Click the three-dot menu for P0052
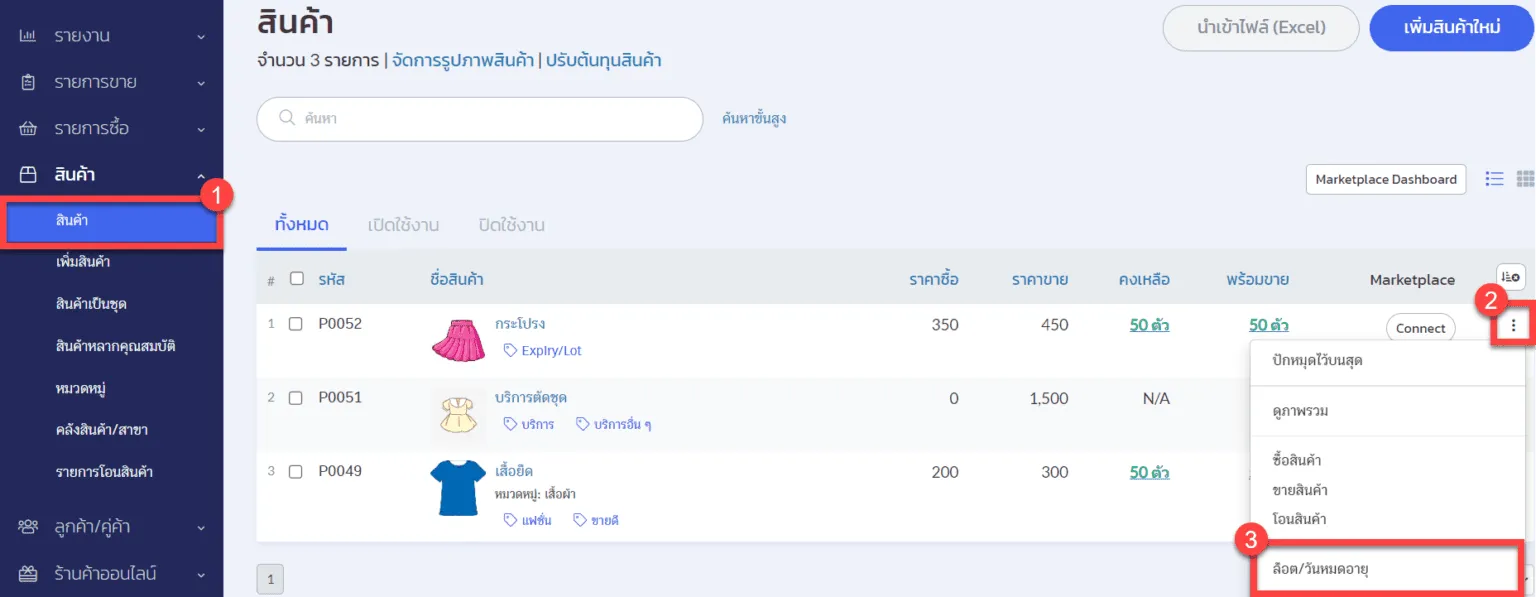The height and width of the screenshot is (597, 1536). [1514, 326]
